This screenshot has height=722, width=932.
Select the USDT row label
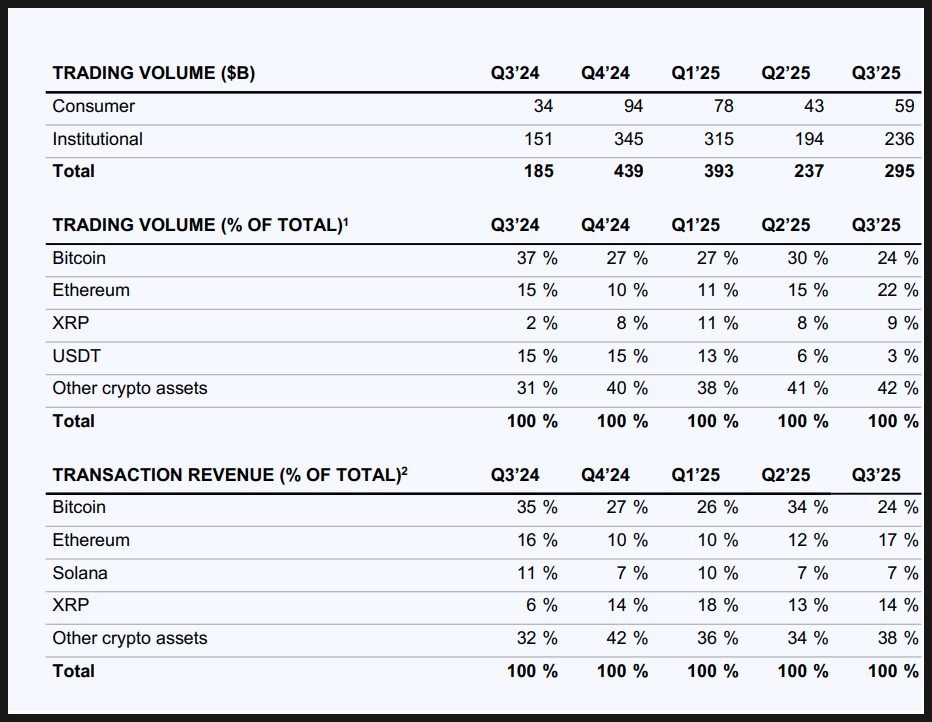(x=76, y=356)
